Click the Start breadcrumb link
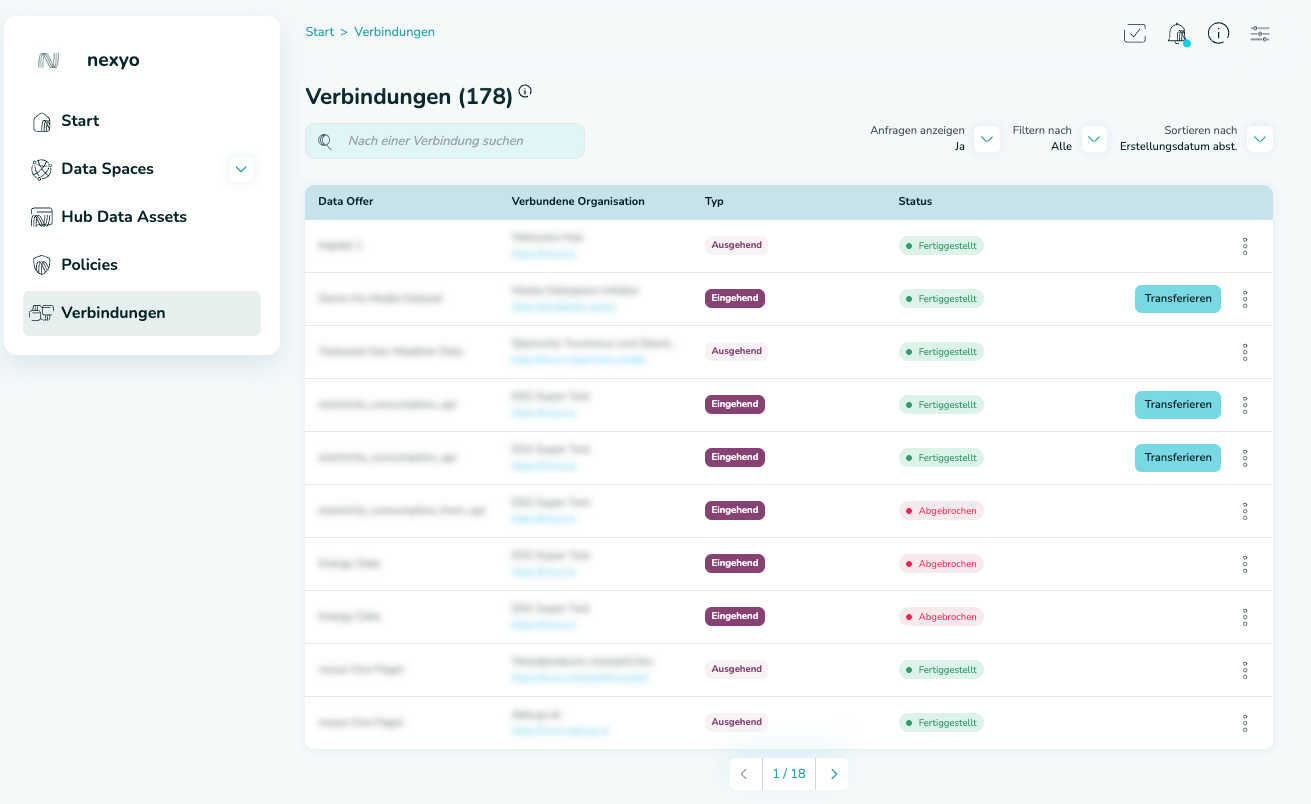Image resolution: width=1311 pixels, height=804 pixels. [319, 31]
